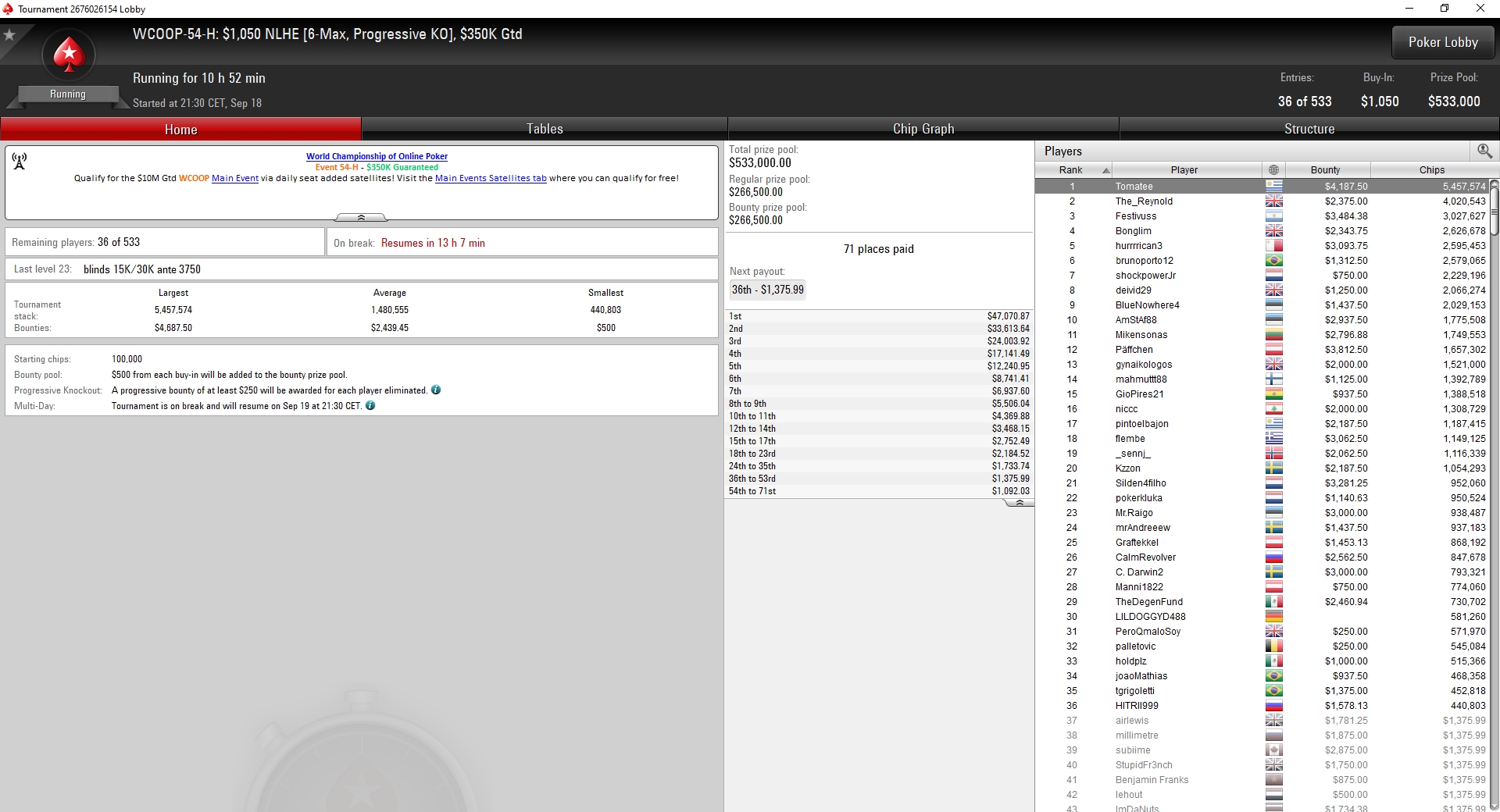Click the PokerStars icon in window title bar
Screen dimensions: 1500x812
[8, 9]
